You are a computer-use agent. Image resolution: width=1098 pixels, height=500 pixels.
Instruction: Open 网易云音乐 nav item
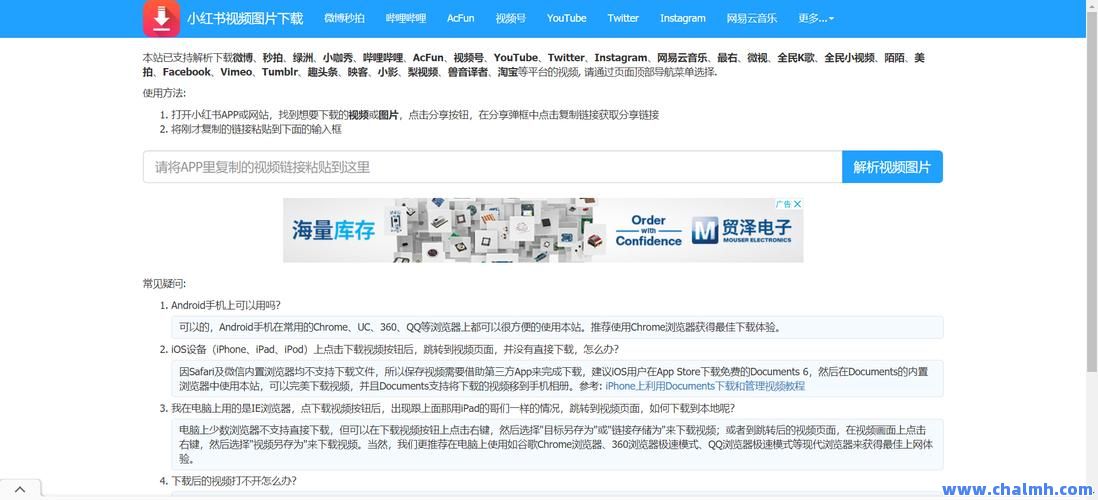click(752, 19)
